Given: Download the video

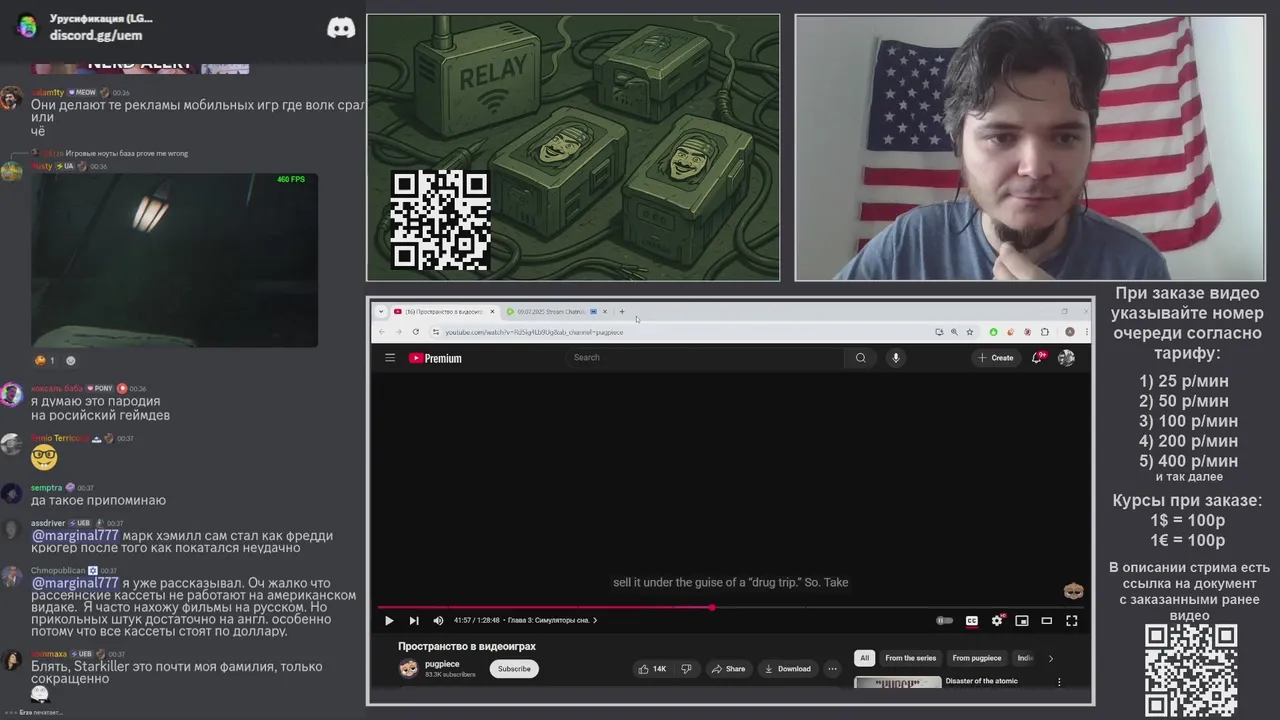Looking at the screenshot, I should (x=787, y=669).
